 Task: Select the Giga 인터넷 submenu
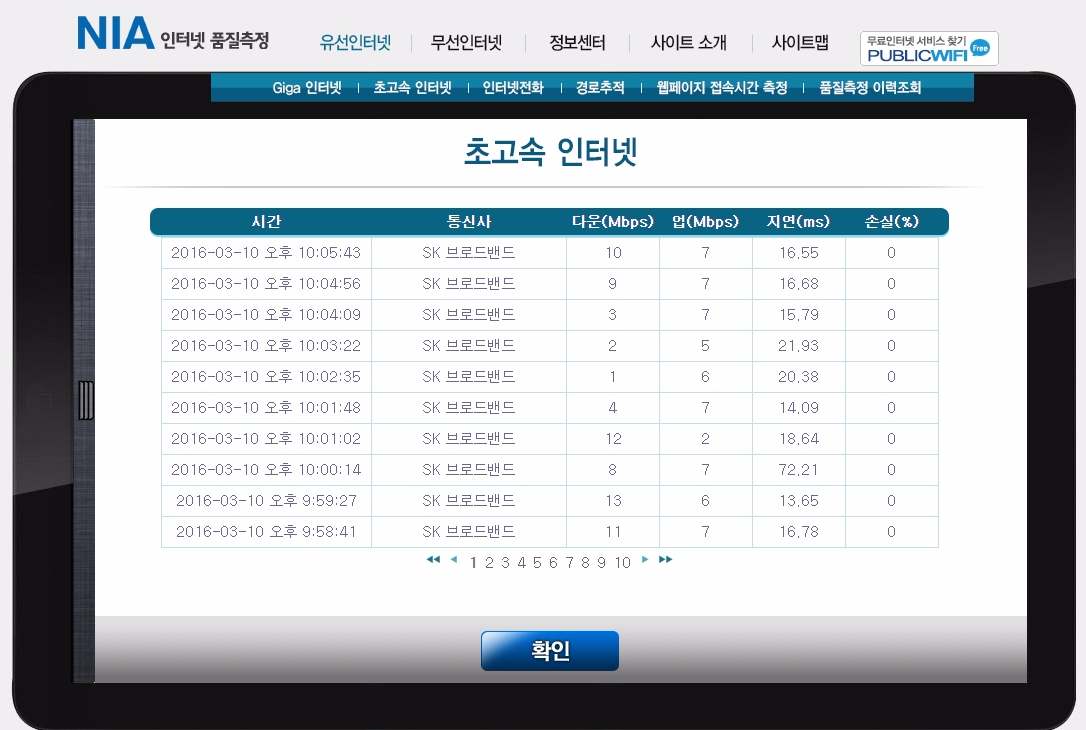click(307, 88)
